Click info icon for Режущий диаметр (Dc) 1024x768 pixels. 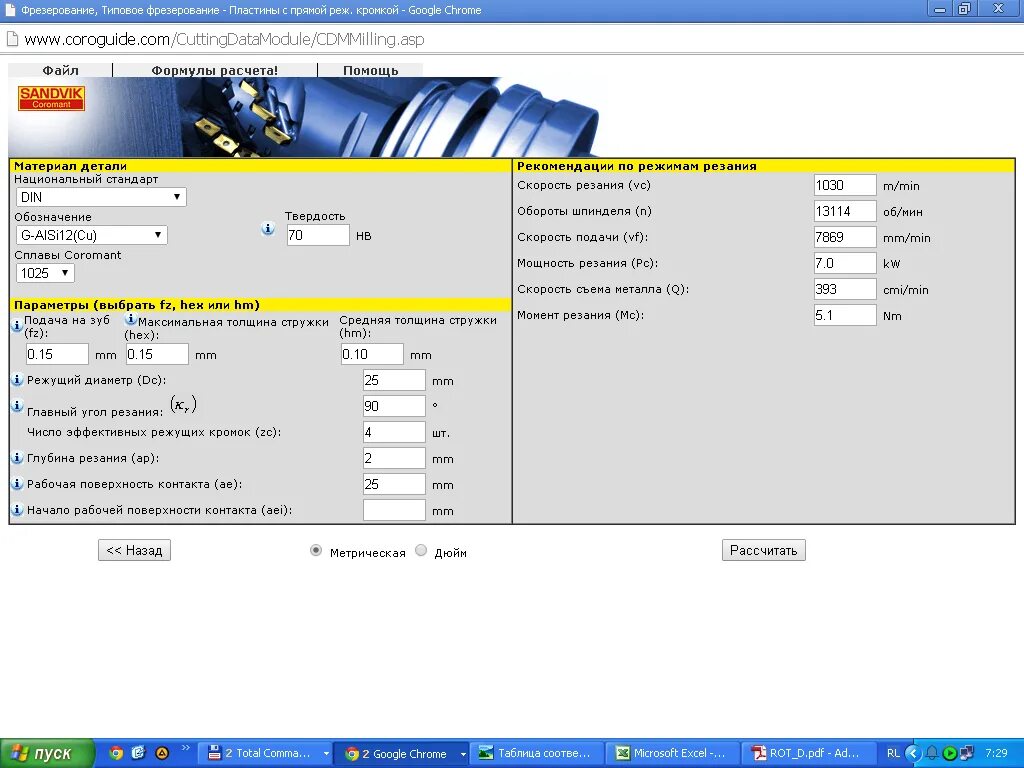(18, 379)
